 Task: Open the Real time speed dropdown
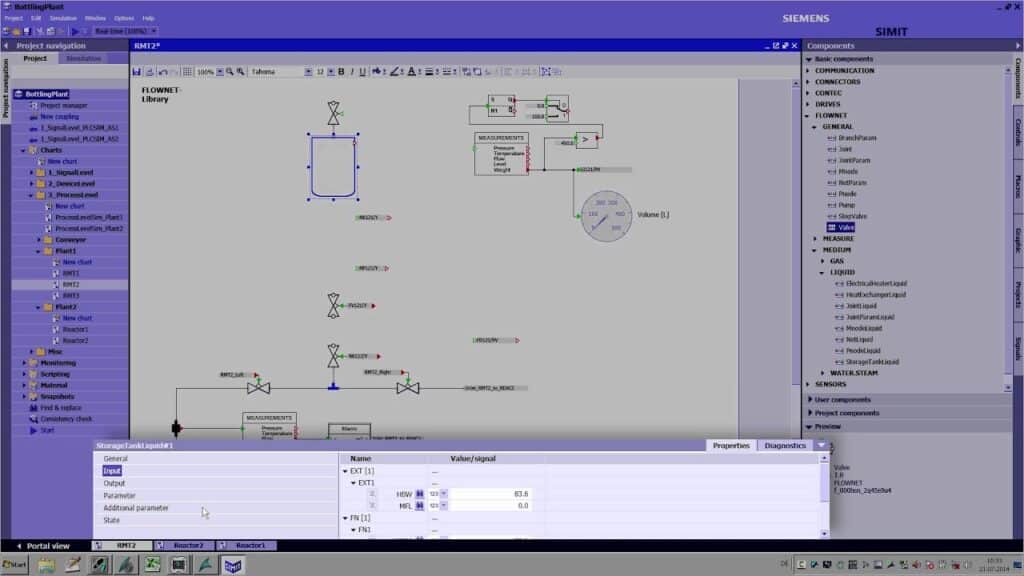(x=154, y=31)
